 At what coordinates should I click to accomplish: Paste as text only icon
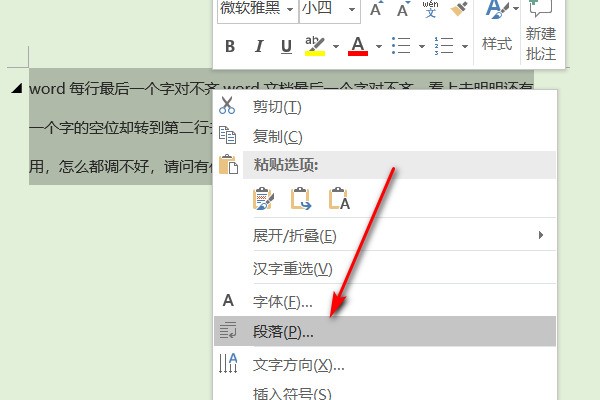coord(338,198)
